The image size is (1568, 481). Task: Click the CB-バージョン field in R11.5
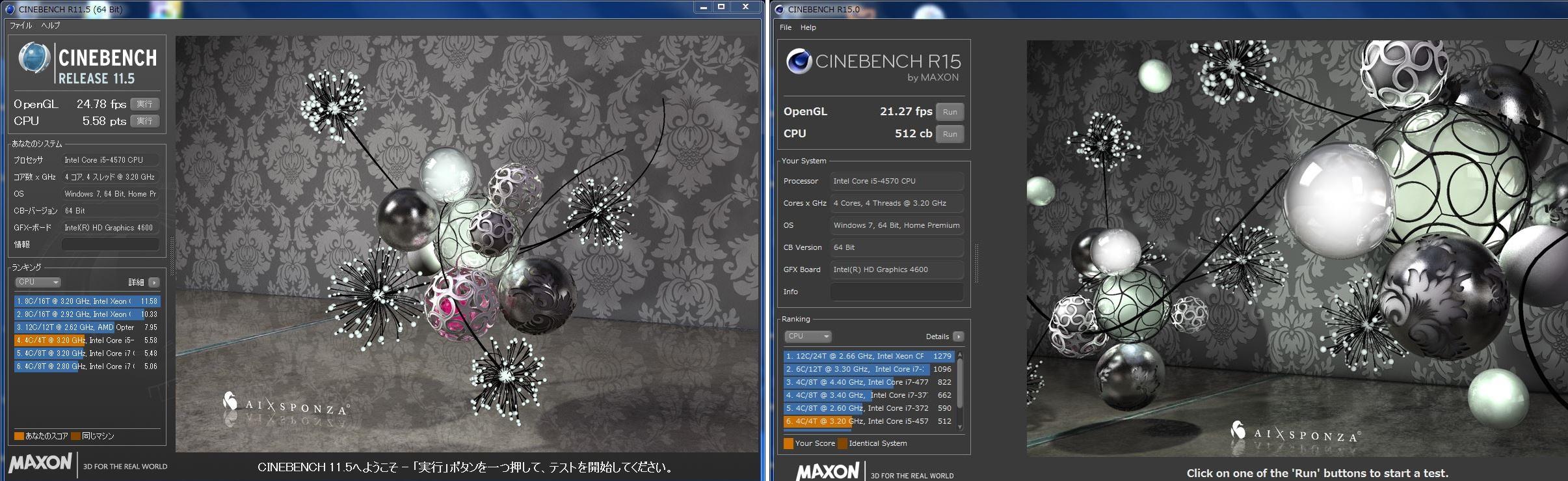point(111,211)
